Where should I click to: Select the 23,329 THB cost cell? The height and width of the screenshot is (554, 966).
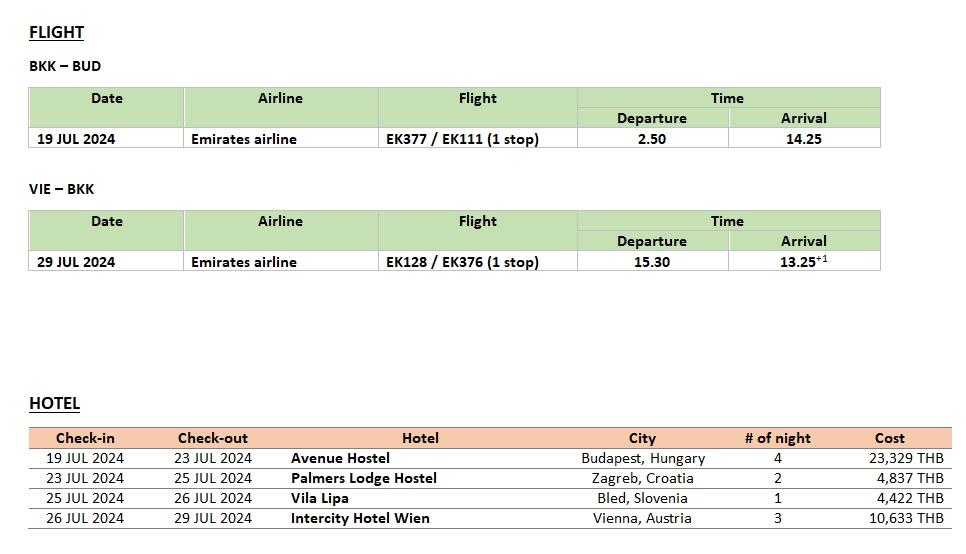906,458
